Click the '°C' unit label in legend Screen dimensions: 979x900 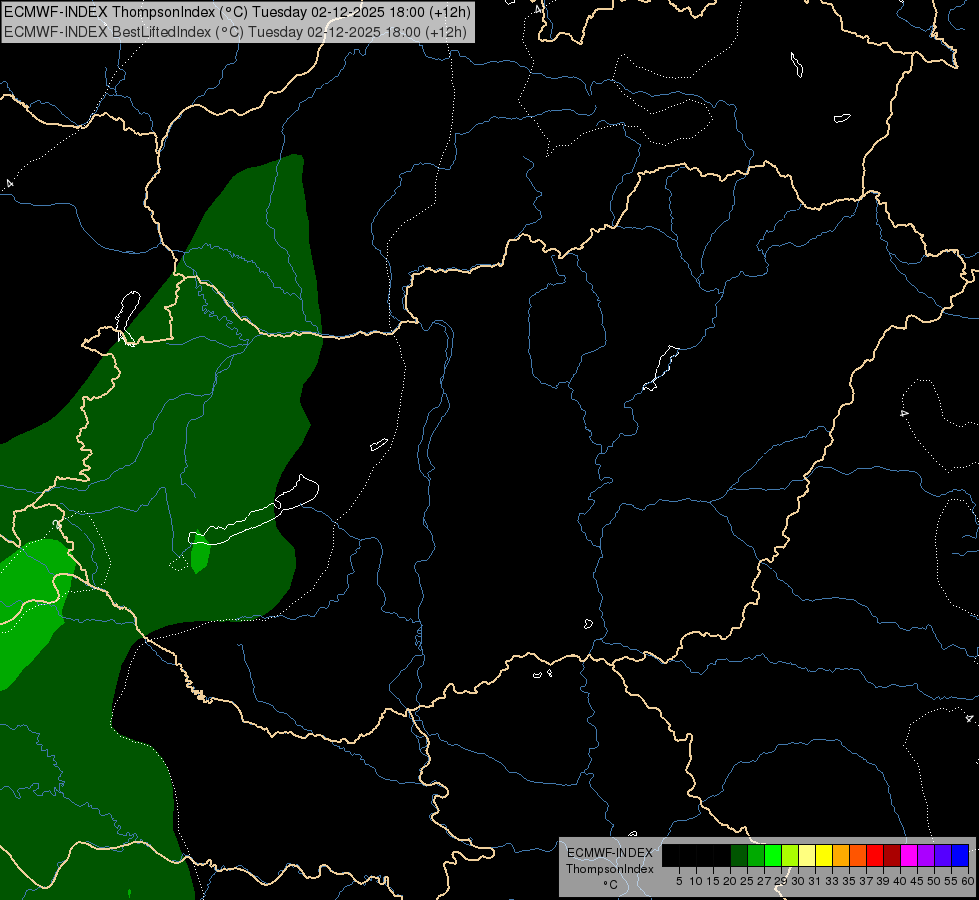click(611, 884)
